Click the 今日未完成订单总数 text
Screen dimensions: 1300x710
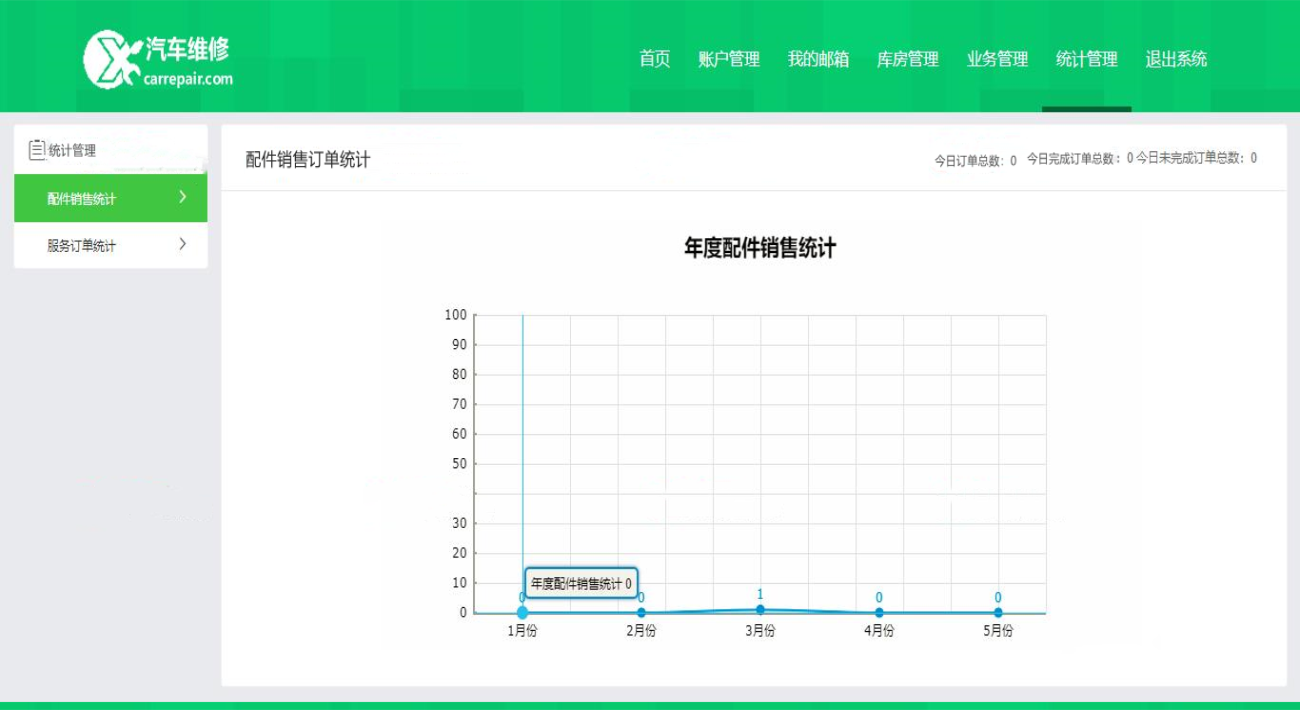[1196, 158]
